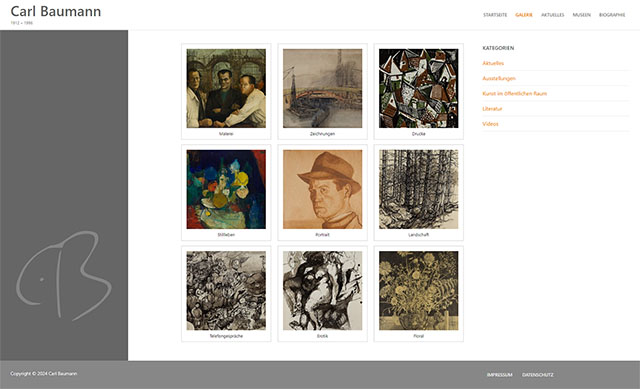
Task: Click the Kunst im öffentlichen Raum link
Action: point(514,93)
